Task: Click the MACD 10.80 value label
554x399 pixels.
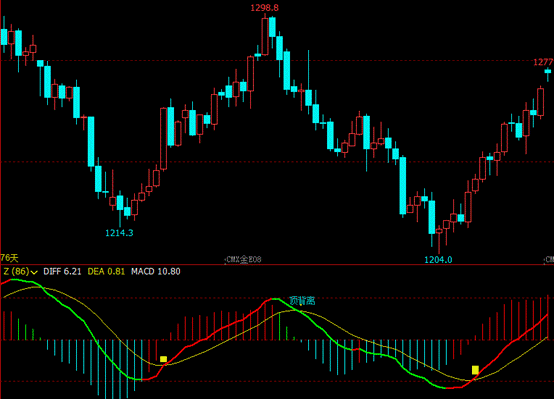Action: (155, 271)
